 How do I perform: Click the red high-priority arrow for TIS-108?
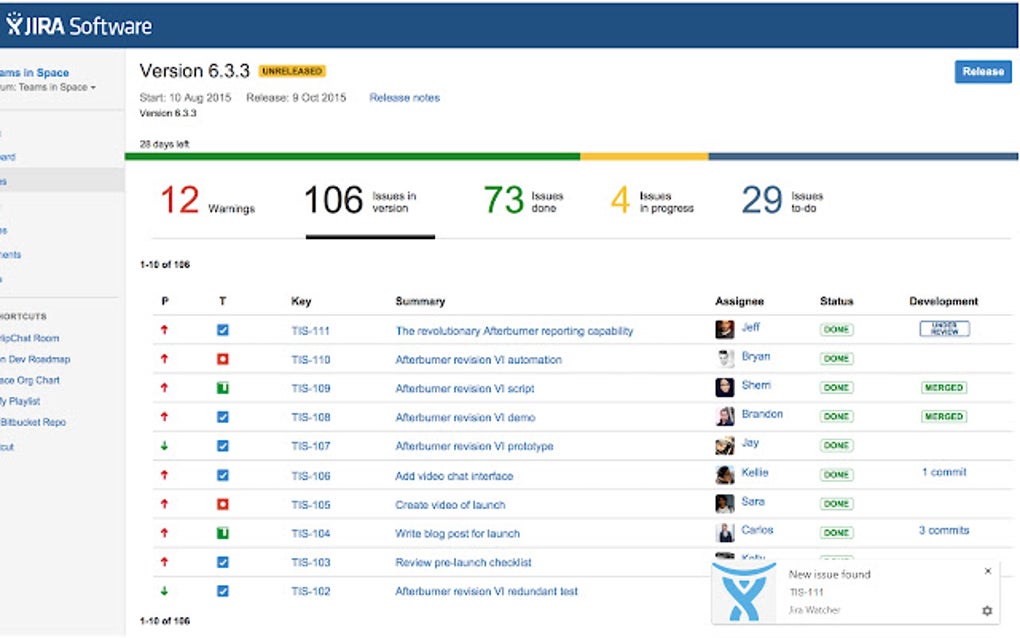[x=166, y=417]
